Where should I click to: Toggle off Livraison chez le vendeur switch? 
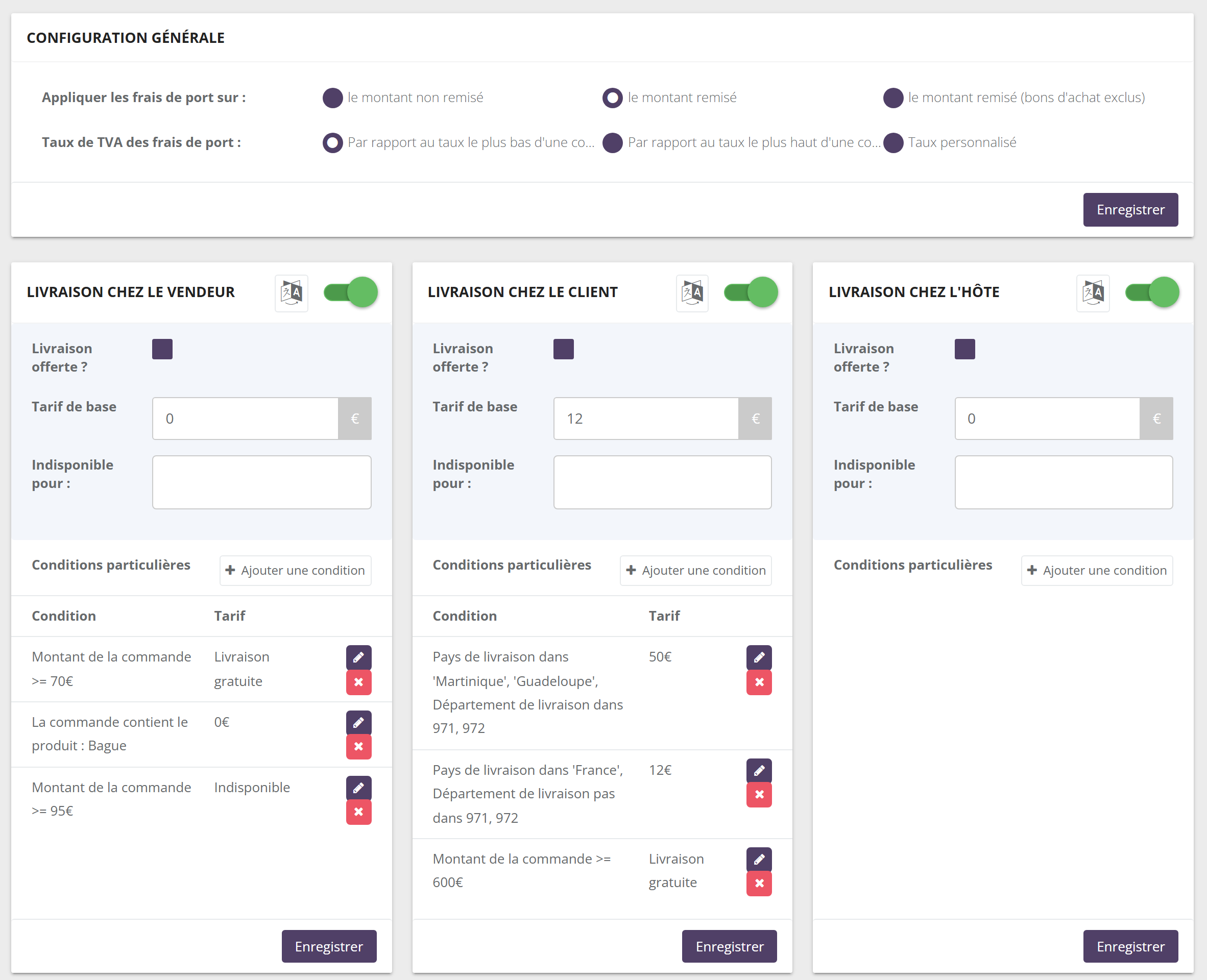[351, 292]
